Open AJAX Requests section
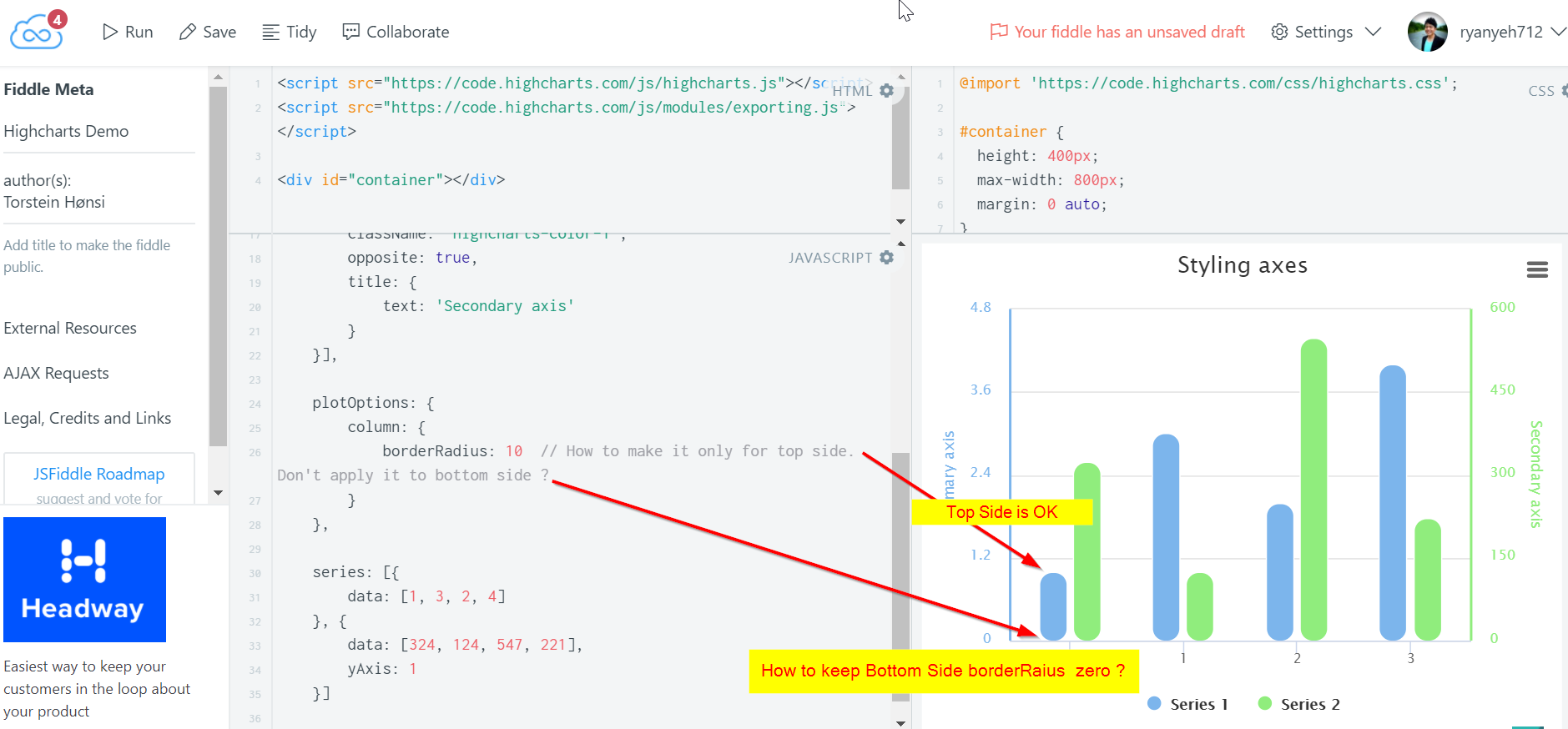The image size is (1568, 729). click(56, 373)
